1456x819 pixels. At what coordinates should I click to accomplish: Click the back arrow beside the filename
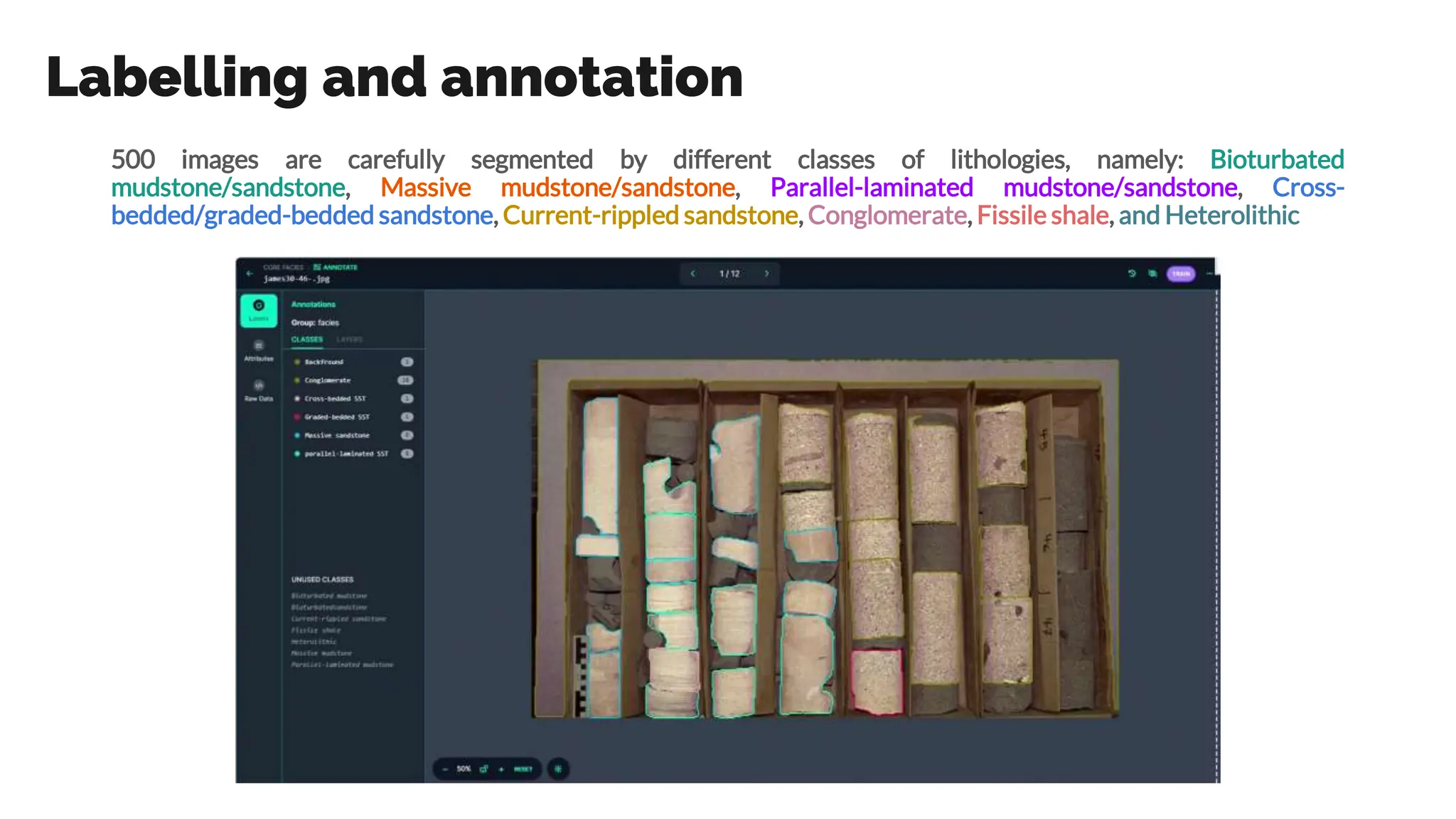coord(250,274)
